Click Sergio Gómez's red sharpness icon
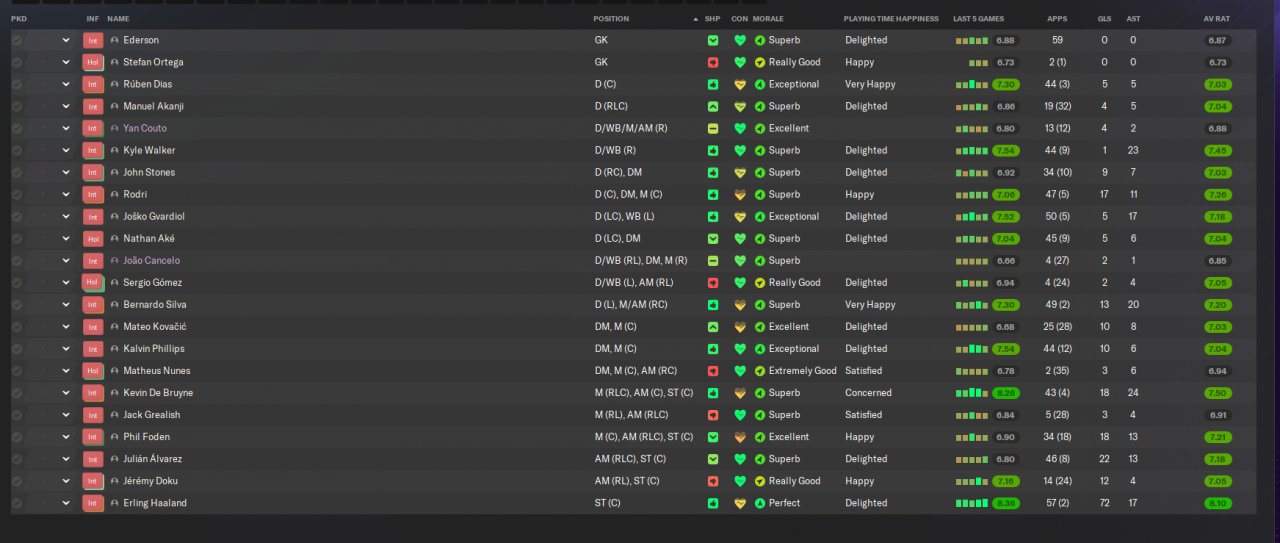The height and width of the screenshot is (543, 1280). pyautogui.click(x=713, y=283)
